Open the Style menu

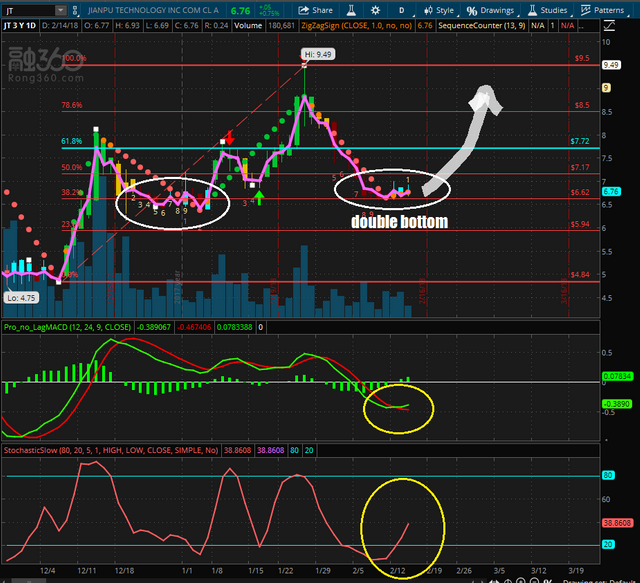coord(439,10)
